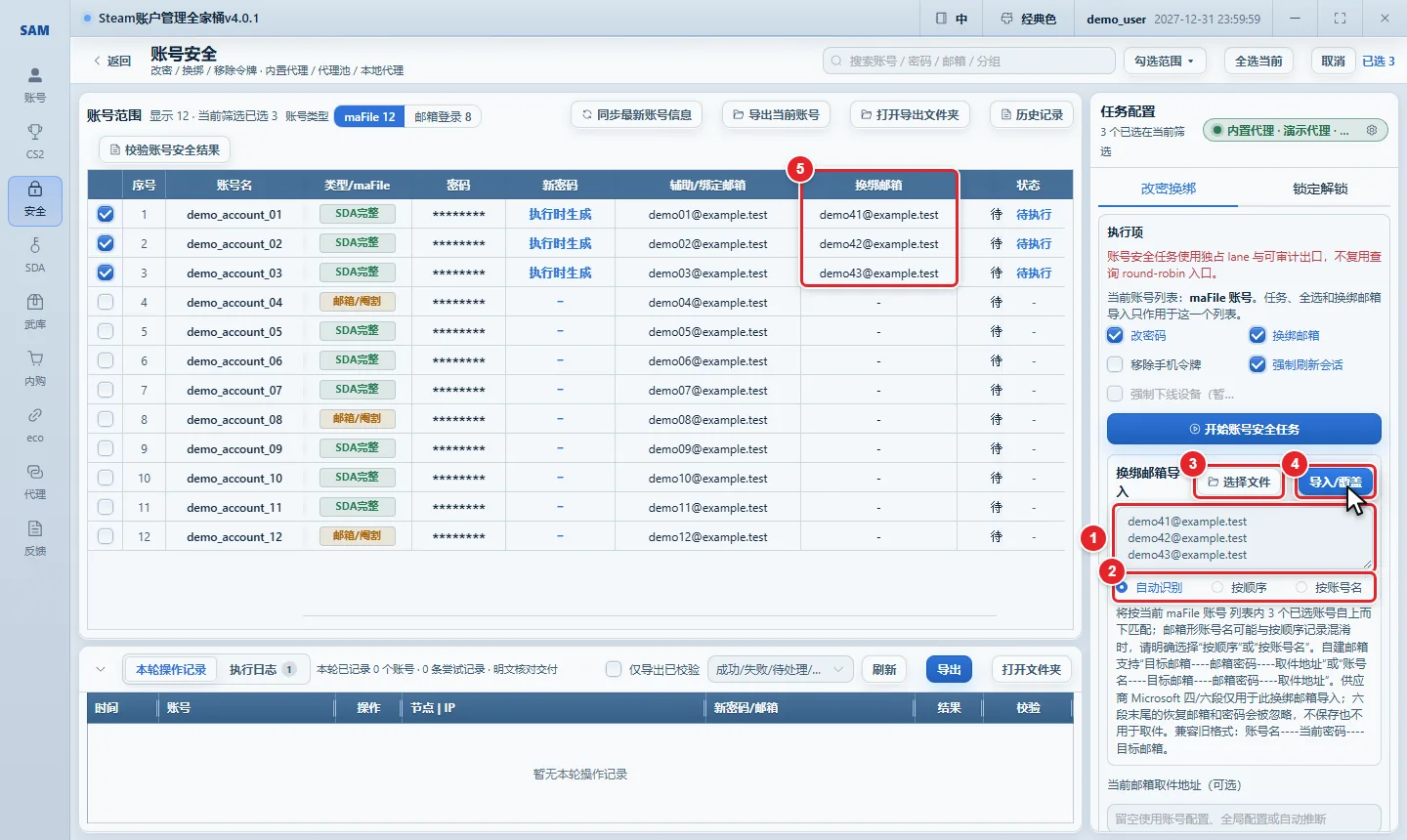Click 同步最新账号信息 refresh button

click(638, 114)
